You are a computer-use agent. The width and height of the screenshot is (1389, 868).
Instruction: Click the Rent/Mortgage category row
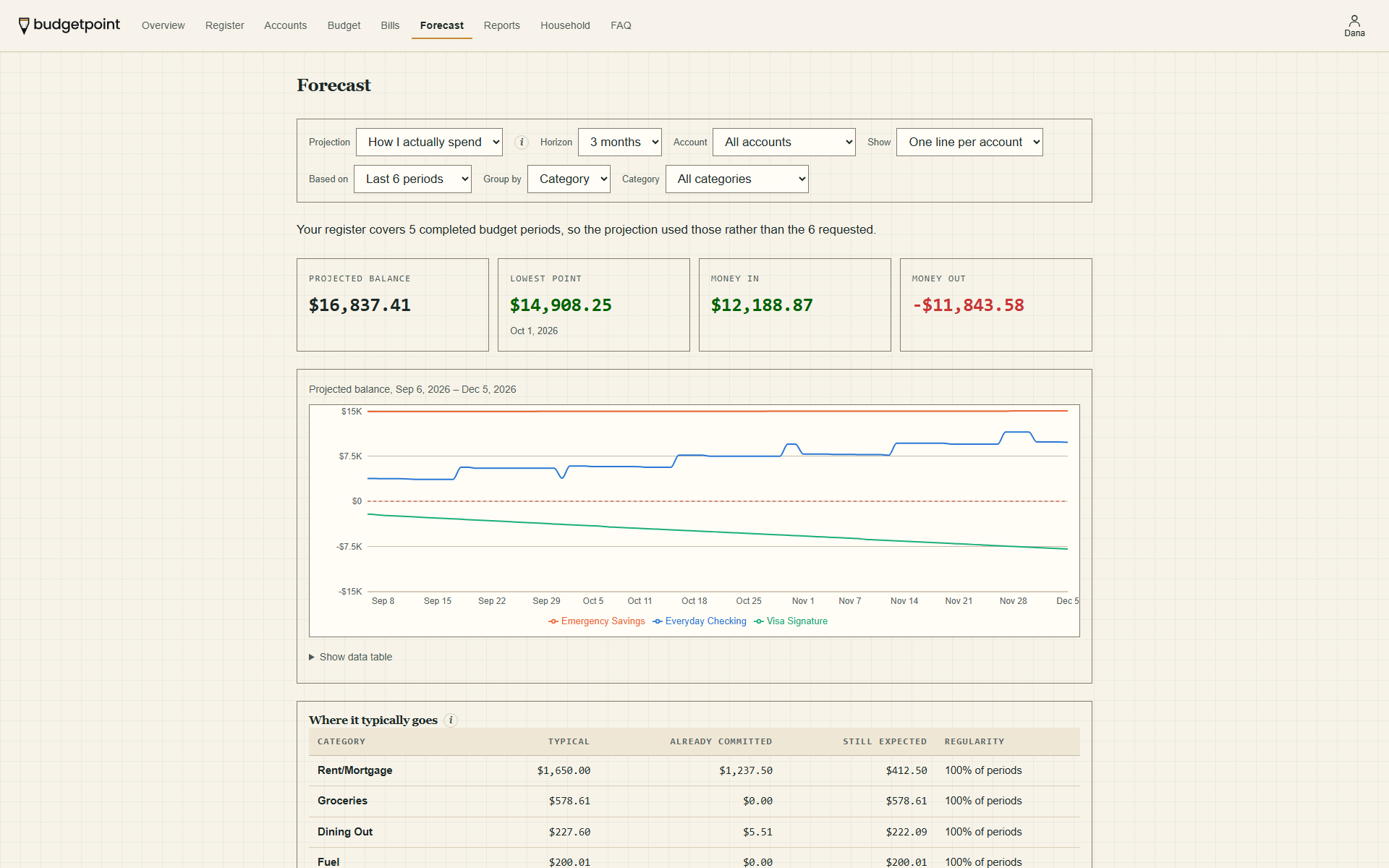[x=694, y=771]
